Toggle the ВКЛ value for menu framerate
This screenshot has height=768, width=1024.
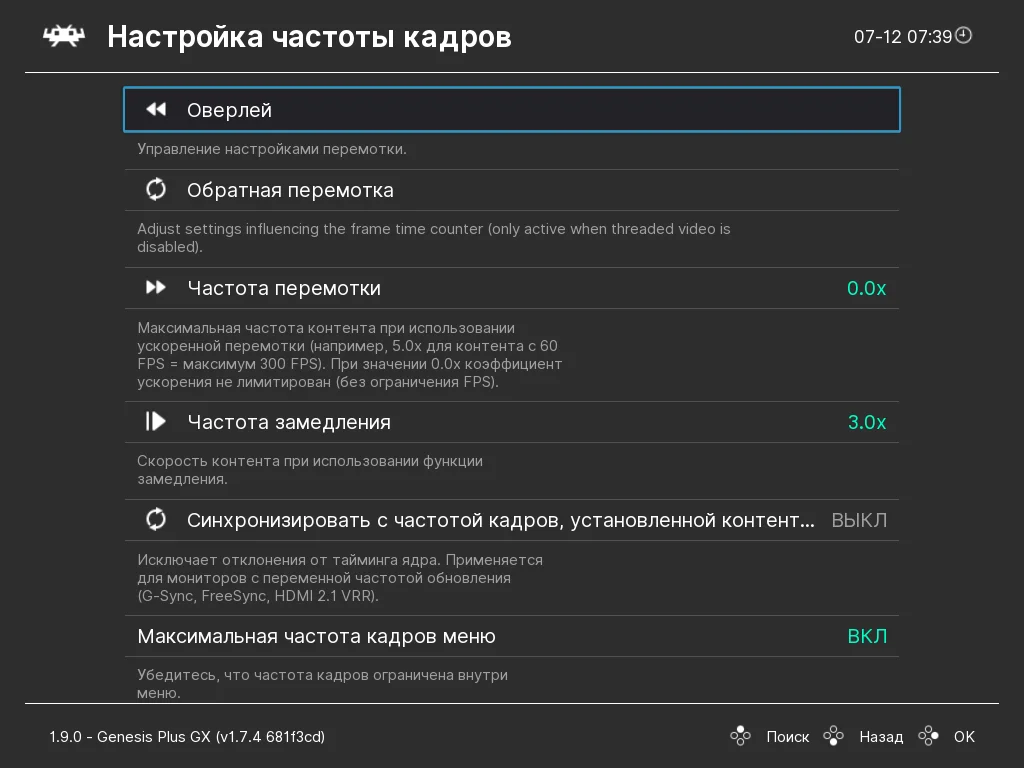pos(867,636)
